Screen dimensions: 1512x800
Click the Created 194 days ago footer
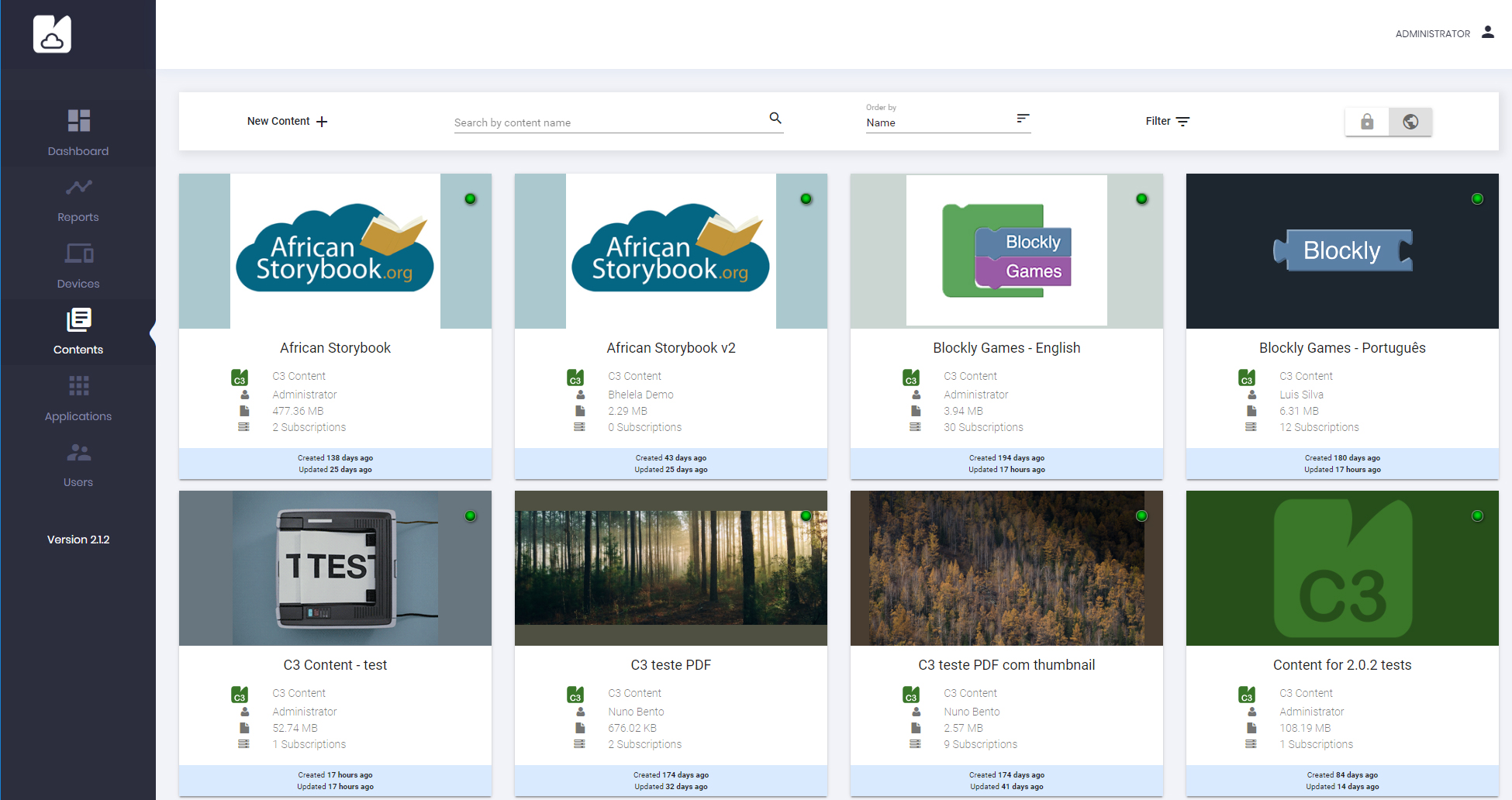click(x=1006, y=458)
